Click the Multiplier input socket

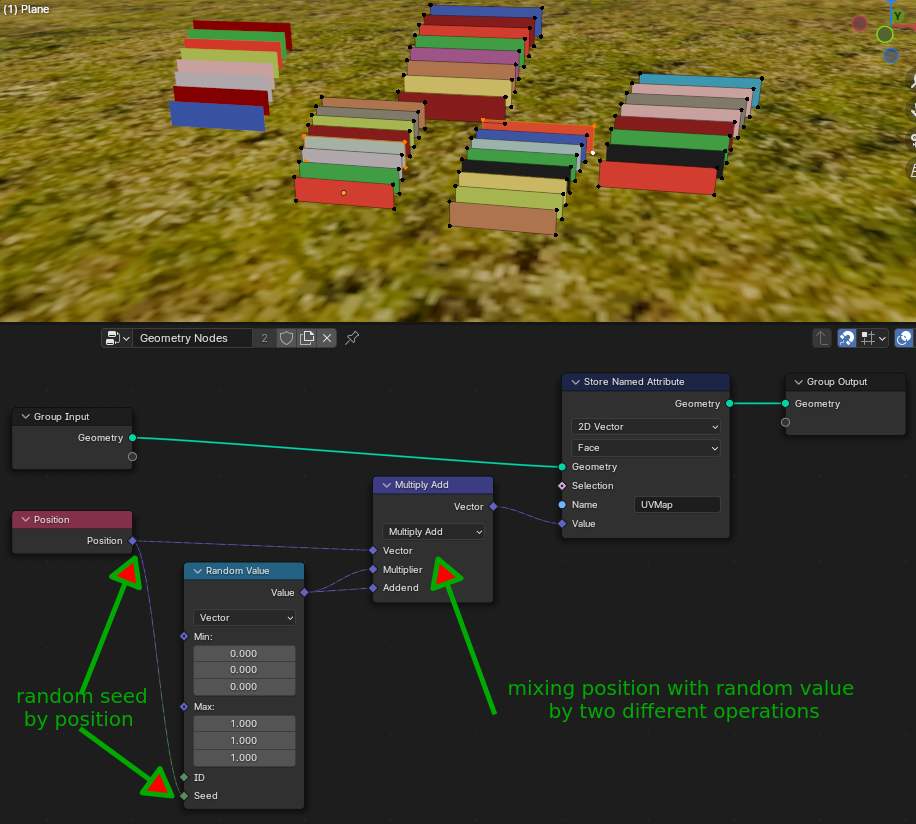point(373,569)
